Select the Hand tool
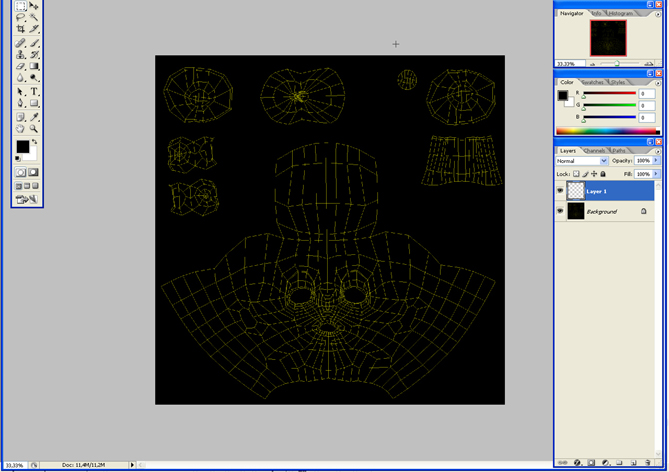 [20, 129]
